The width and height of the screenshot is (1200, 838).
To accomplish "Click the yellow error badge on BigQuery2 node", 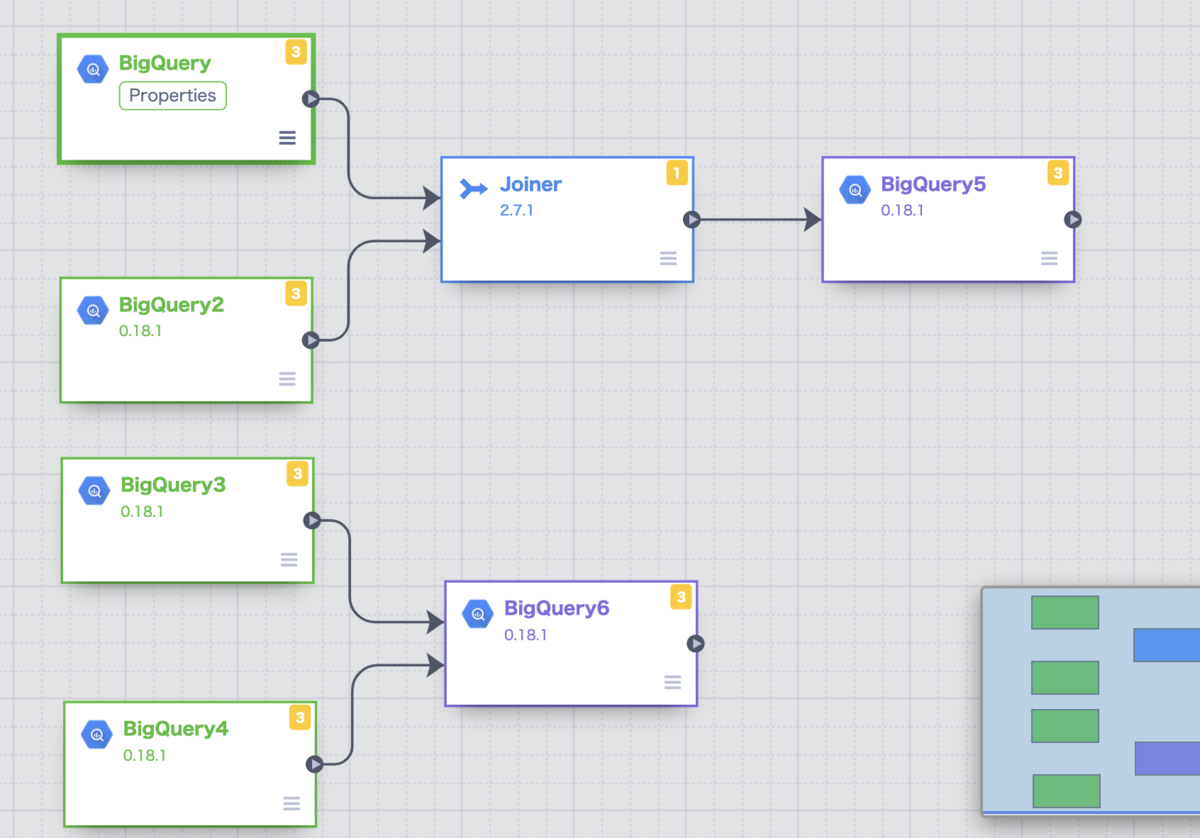I will [295, 293].
